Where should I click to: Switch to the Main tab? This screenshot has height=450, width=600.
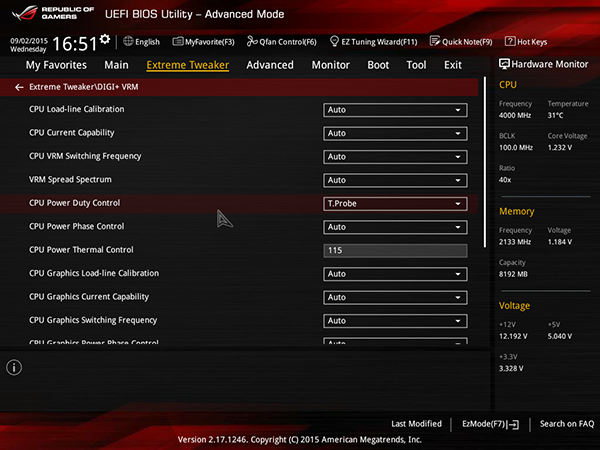click(x=116, y=65)
